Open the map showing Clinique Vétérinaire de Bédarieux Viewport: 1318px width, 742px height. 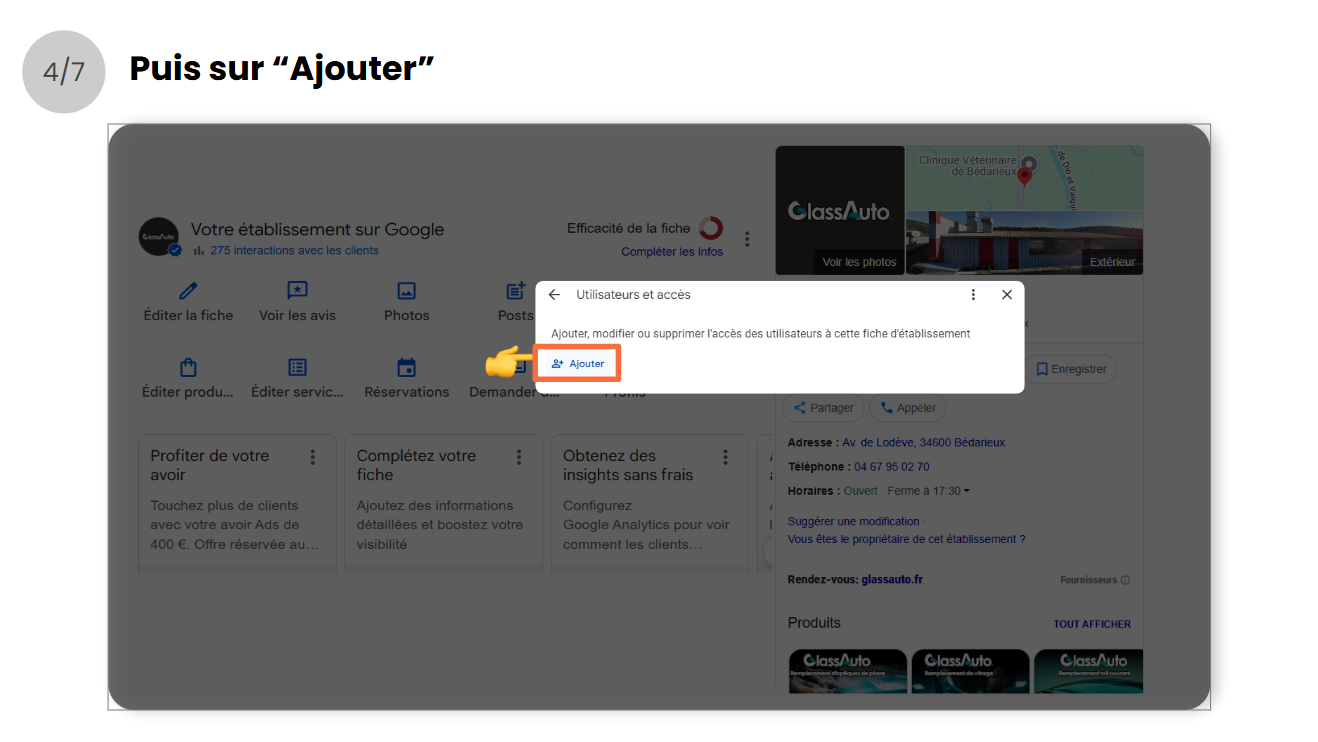click(1024, 178)
